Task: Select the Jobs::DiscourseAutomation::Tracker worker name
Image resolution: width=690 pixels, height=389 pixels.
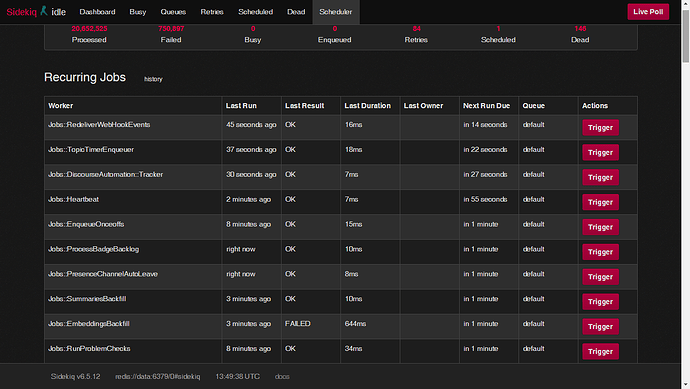Action: [106, 174]
